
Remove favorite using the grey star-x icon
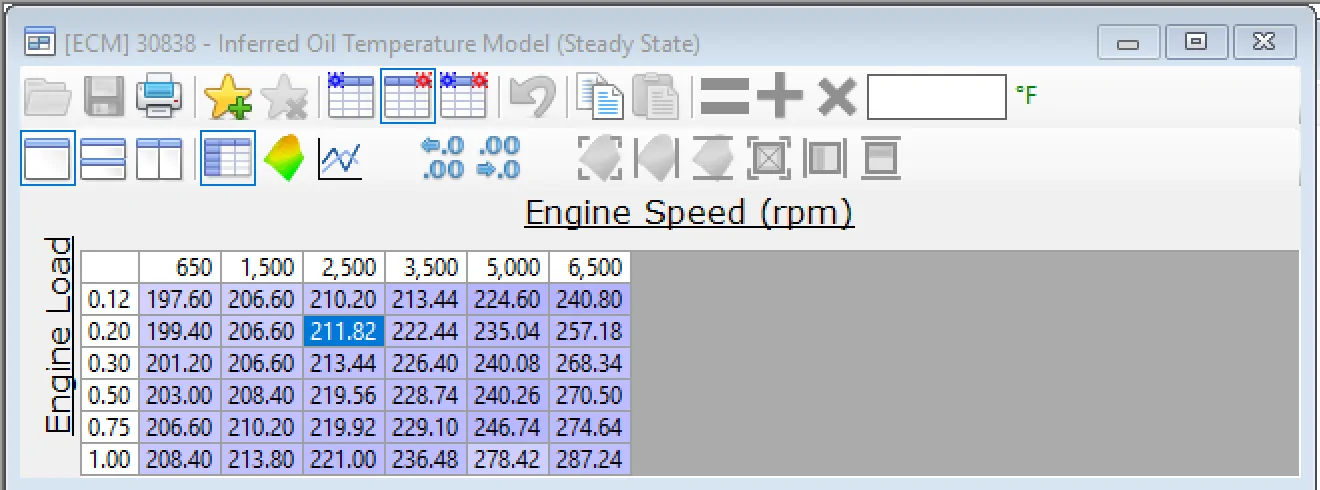pos(284,97)
